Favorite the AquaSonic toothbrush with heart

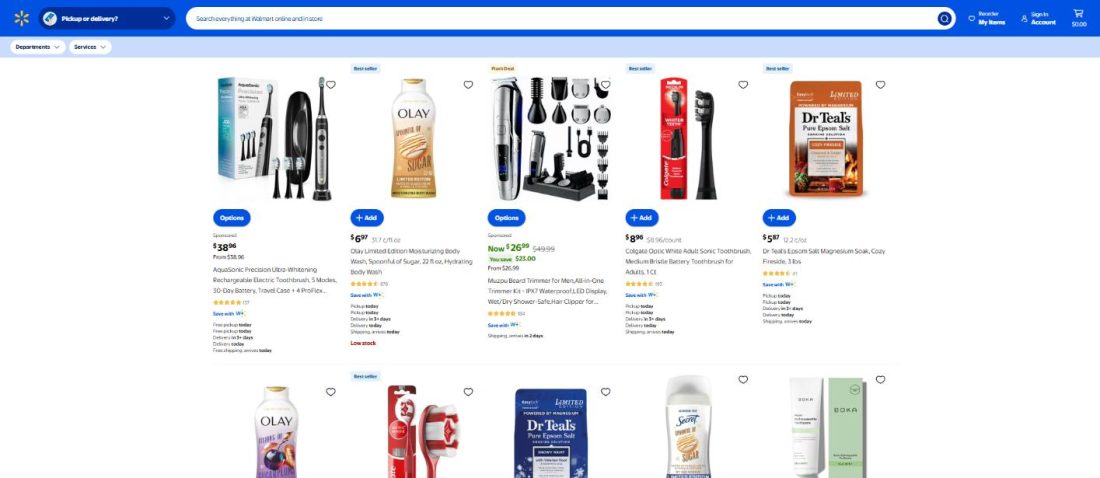click(330, 85)
